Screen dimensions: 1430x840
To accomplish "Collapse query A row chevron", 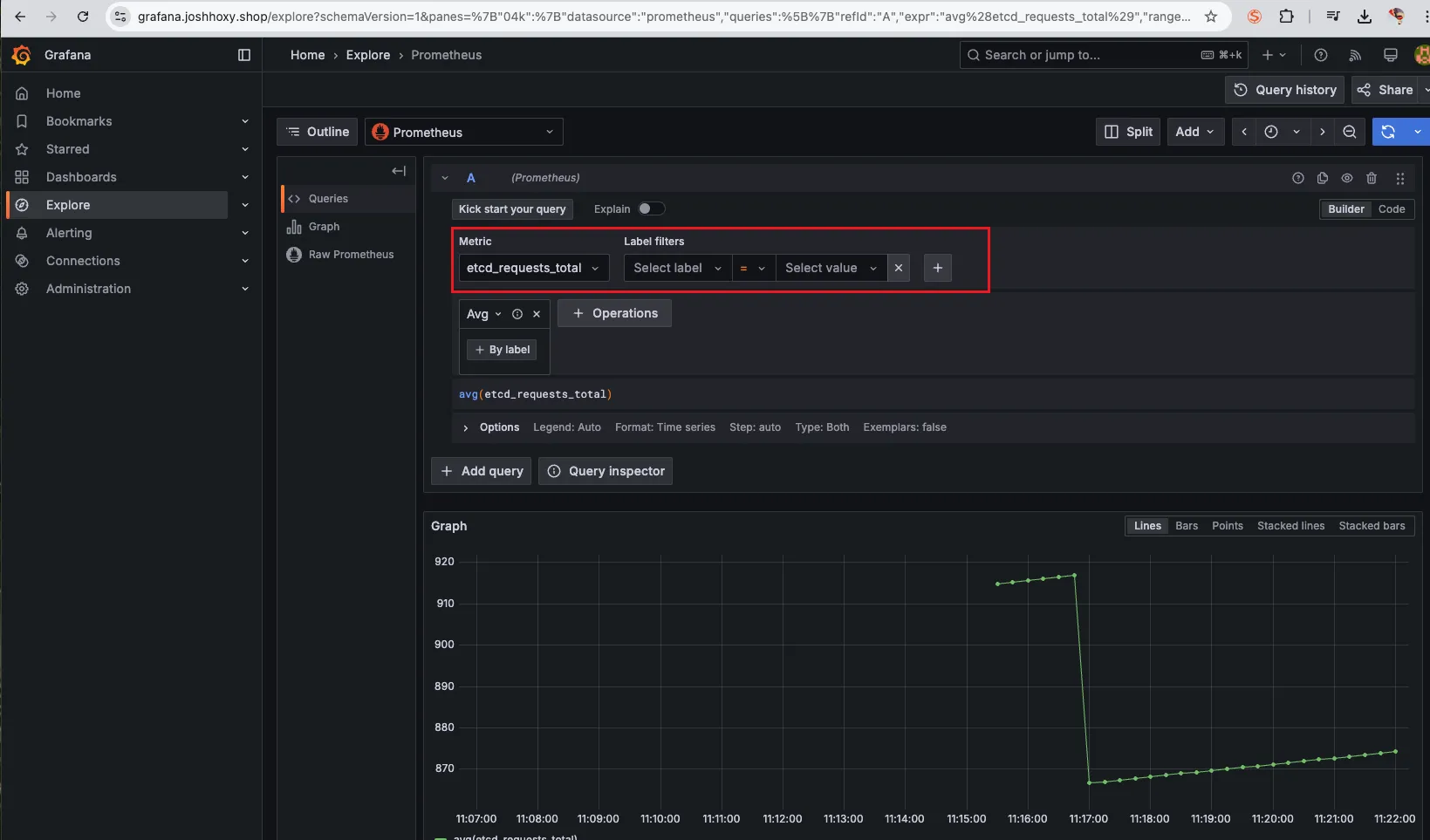I will coord(445,178).
